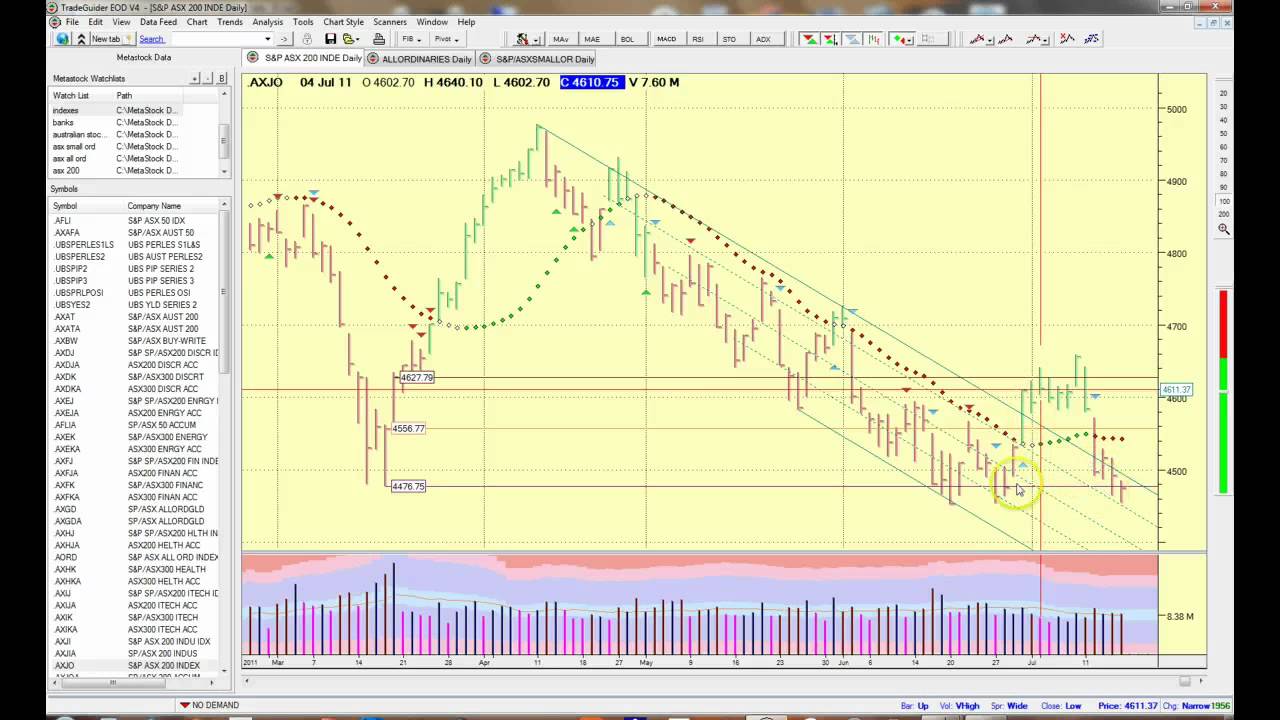This screenshot has height=720, width=1280.
Task: Click the plus button in Metastock Watchlists header
Action: pos(197,78)
